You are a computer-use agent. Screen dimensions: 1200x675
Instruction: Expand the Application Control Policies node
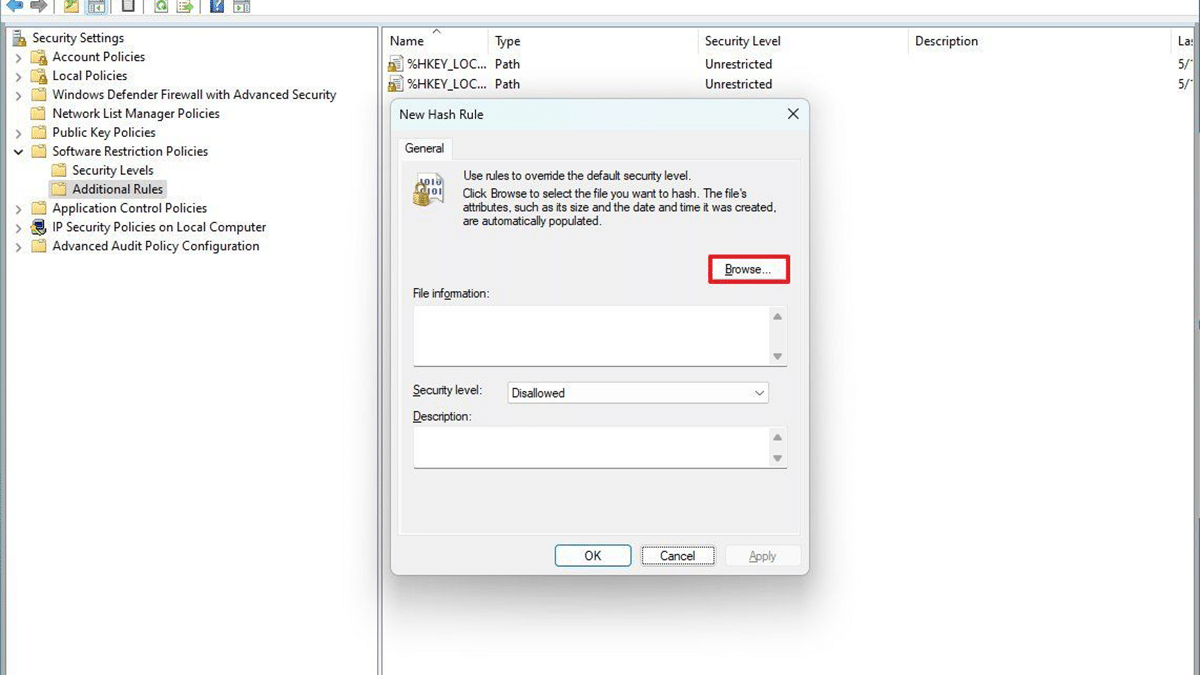pyautogui.click(x=18, y=209)
